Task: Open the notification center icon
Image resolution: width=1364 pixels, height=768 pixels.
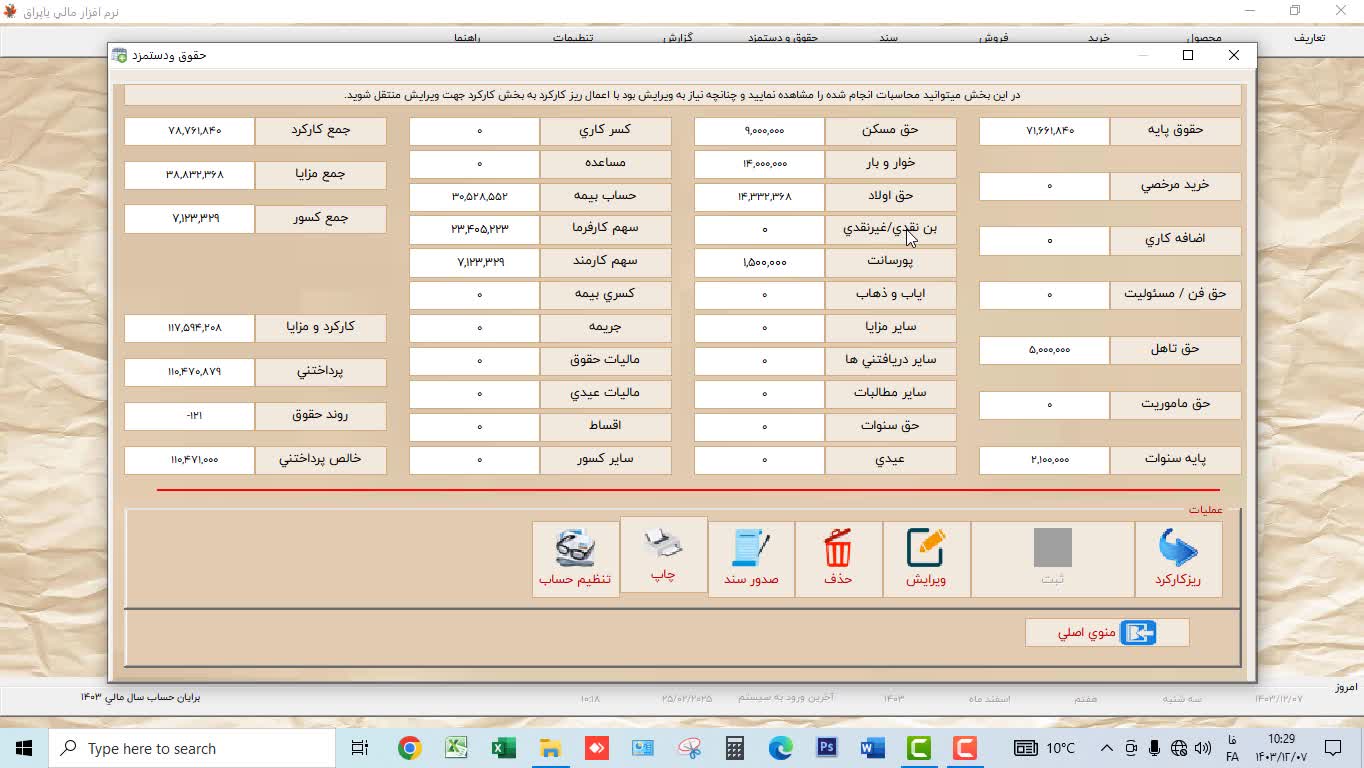Action: point(1333,748)
